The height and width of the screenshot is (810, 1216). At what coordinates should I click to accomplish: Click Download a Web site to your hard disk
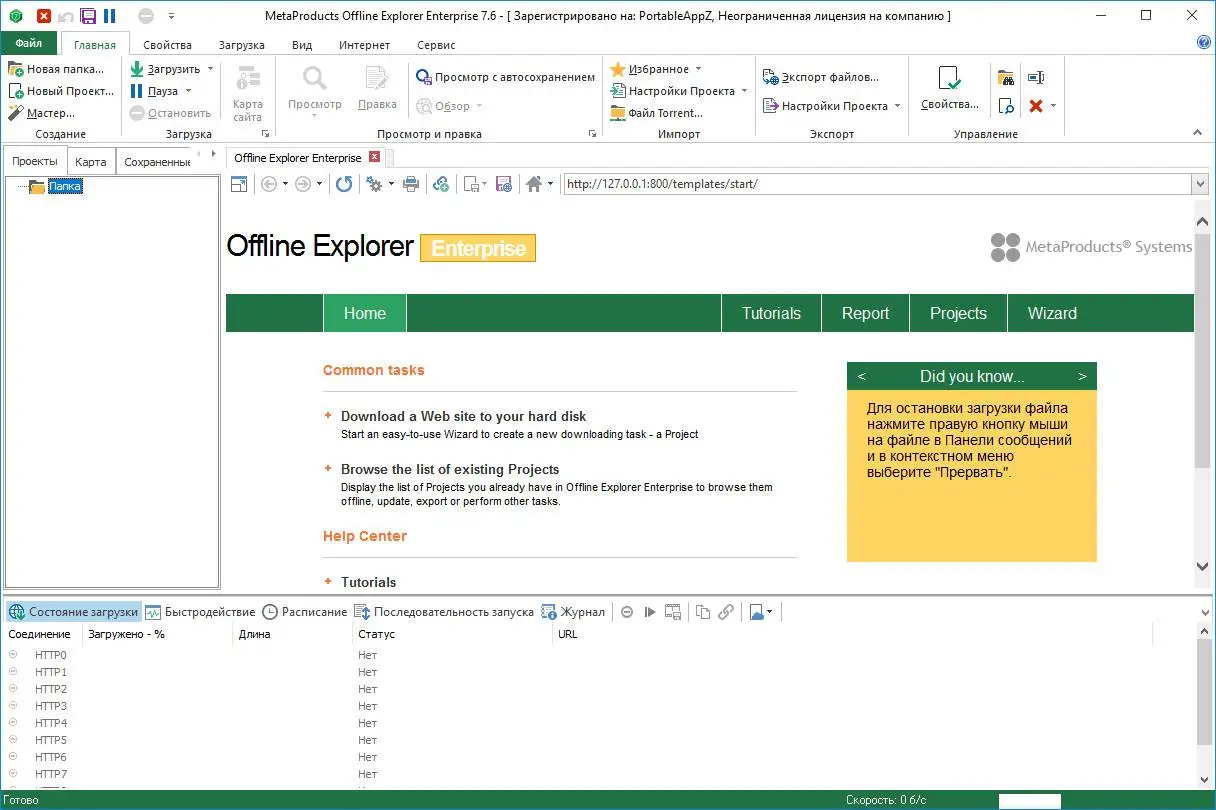pyautogui.click(x=463, y=416)
